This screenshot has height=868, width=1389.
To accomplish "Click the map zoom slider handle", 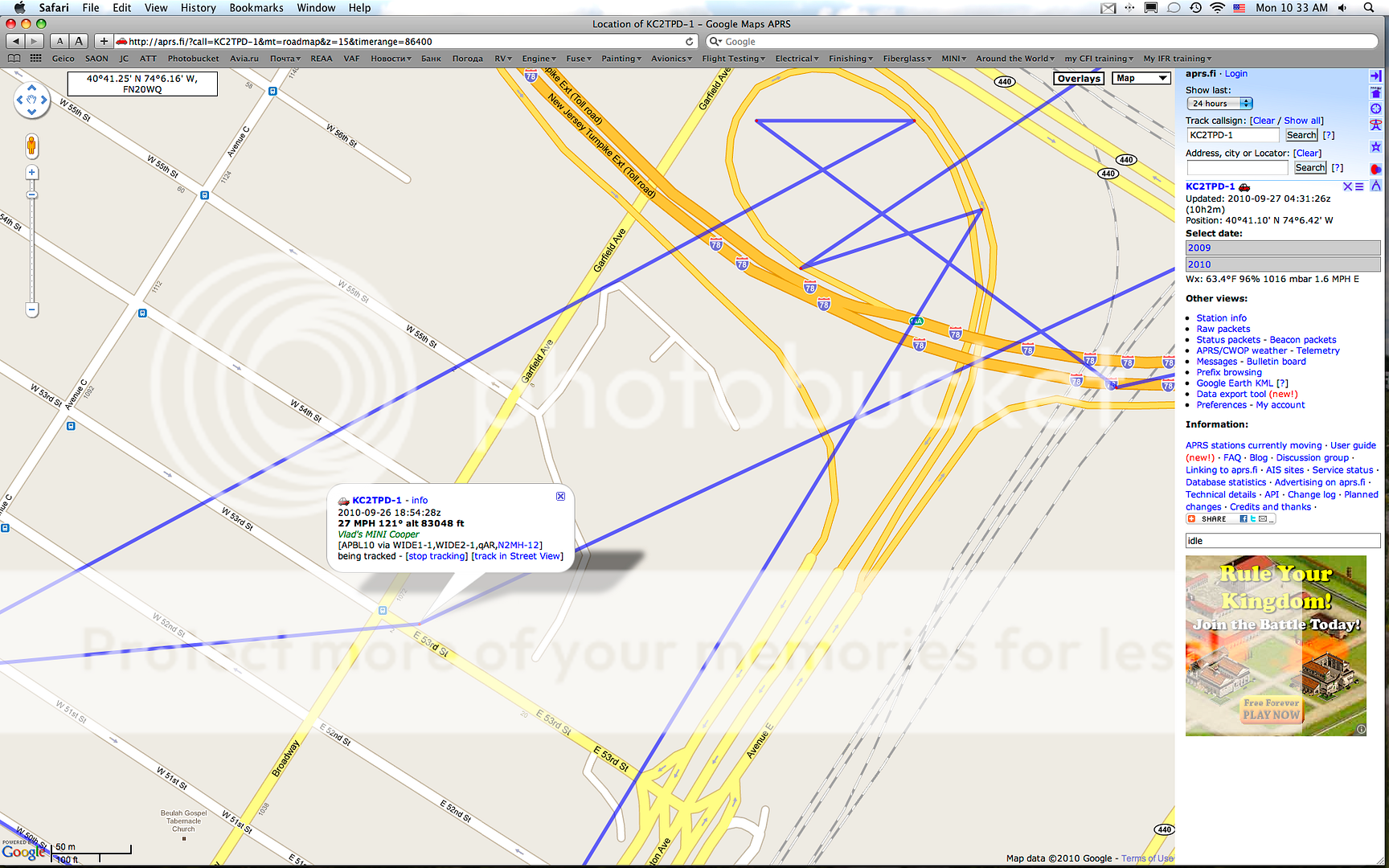I will coord(32,195).
